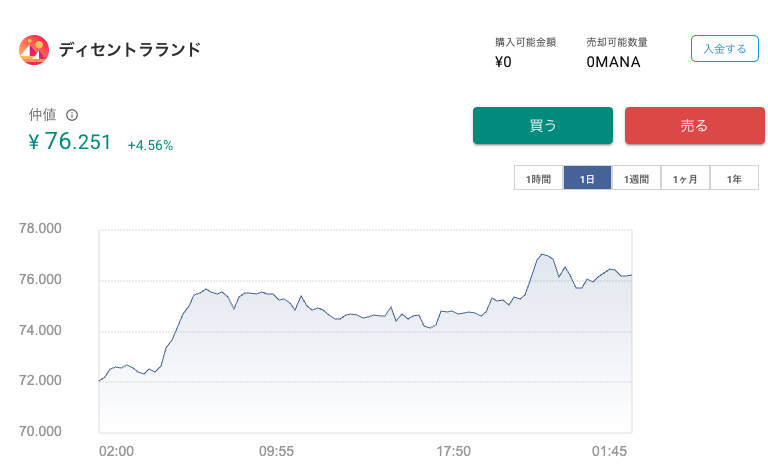This screenshot has width=768, height=471.
Task: Switch chart range to 1時間
Action: pos(538,178)
